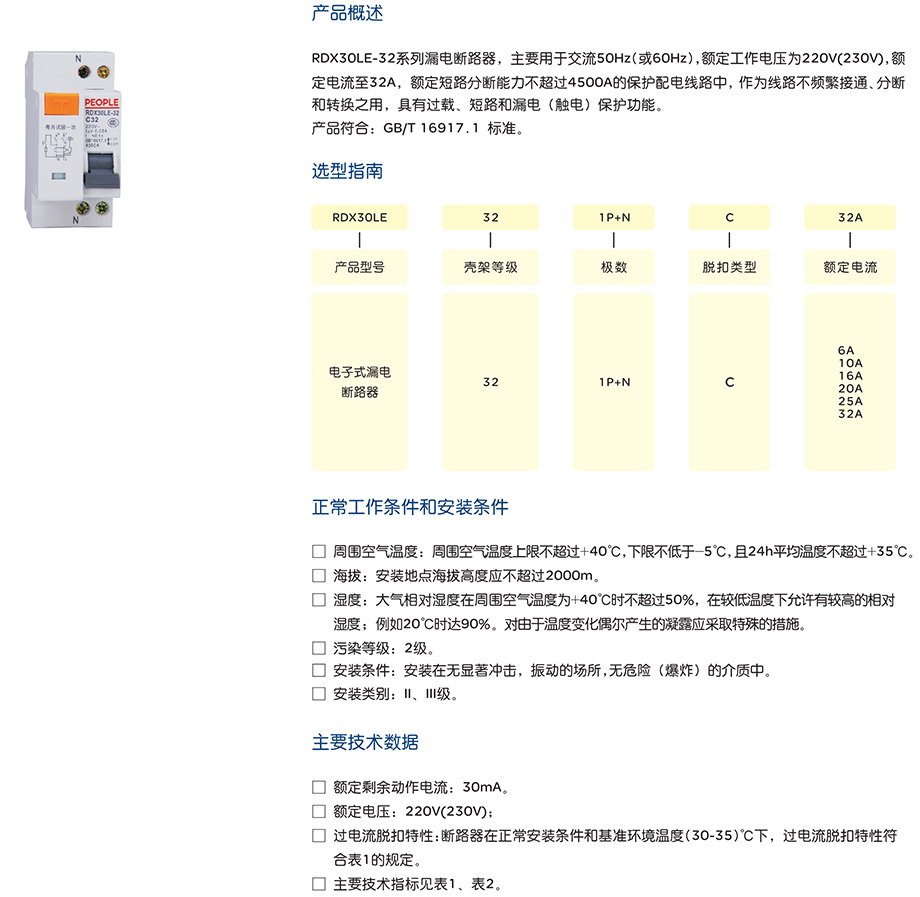The width and height of the screenshot is (920, 897).
Task: Select the RDX30LE model code box
Action: (359, 218)
